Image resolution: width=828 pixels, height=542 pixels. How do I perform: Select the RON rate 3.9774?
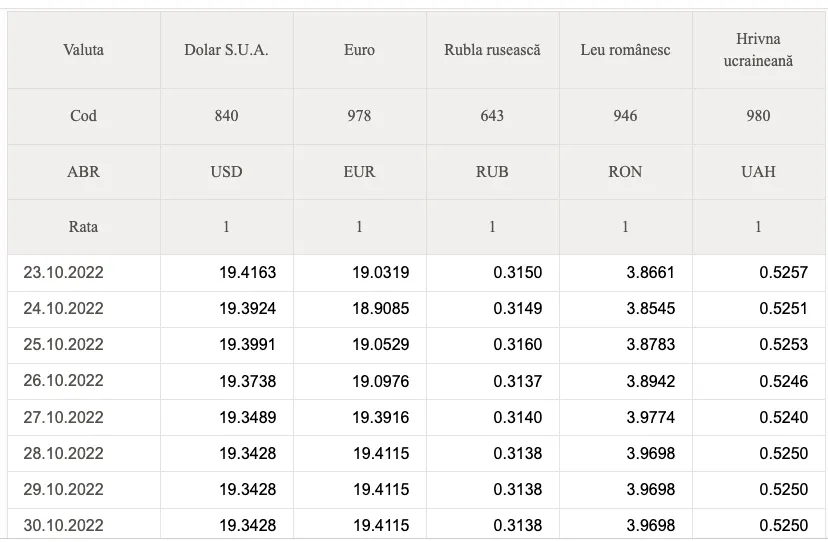coord(651,417)
